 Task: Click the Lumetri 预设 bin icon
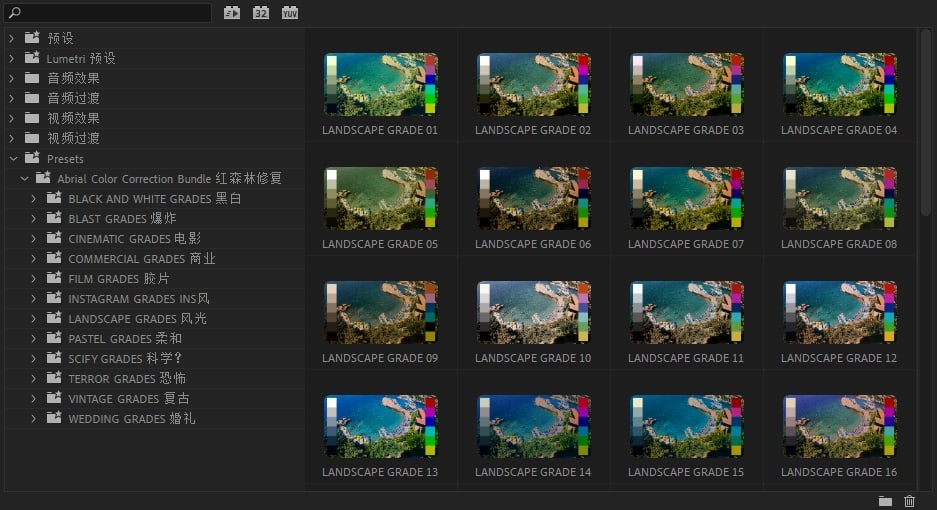[32, 58]
